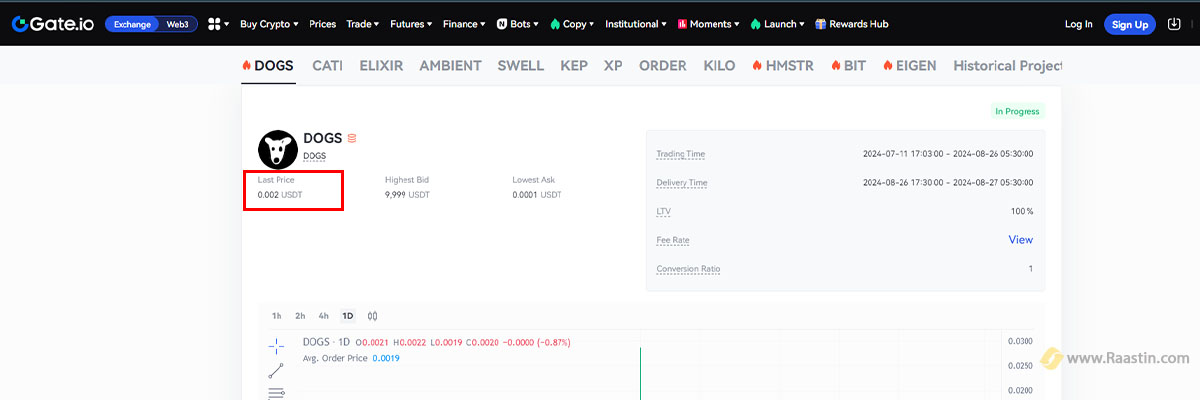Open the candlestick chart type selector
Image resolution: width=1200 pixels, height=400 pixels.
point(372,316)
